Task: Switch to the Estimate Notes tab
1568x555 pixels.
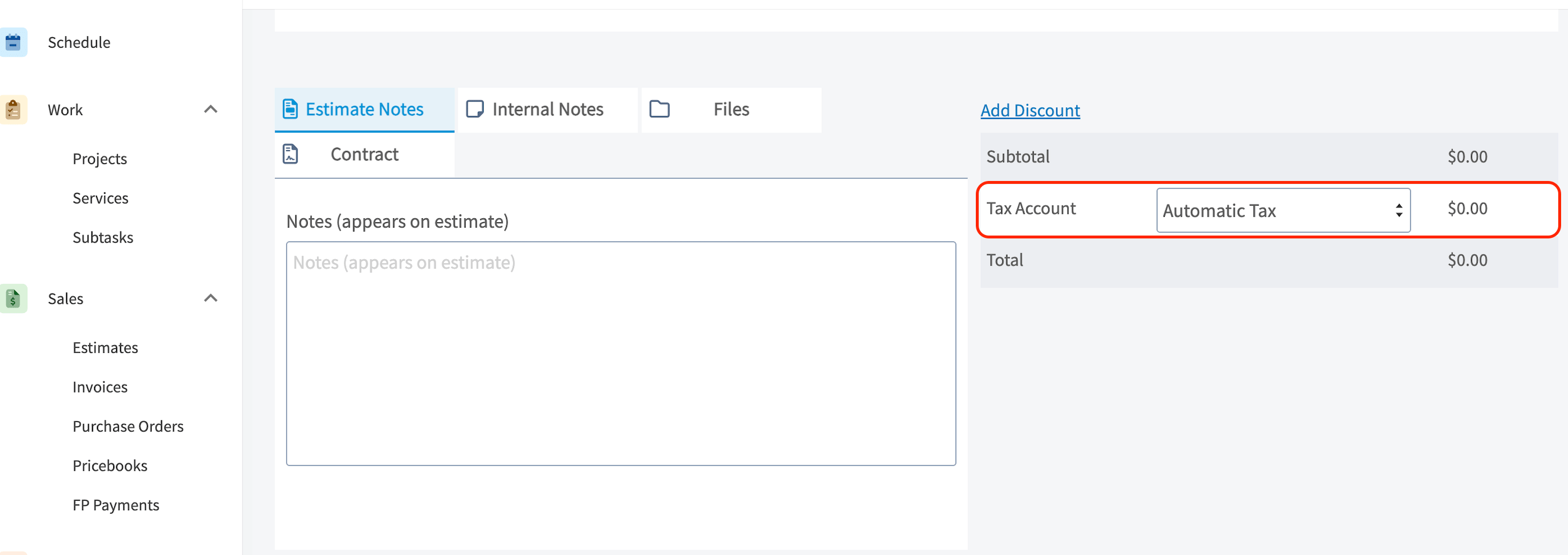Action: click(x=365, y=110)
